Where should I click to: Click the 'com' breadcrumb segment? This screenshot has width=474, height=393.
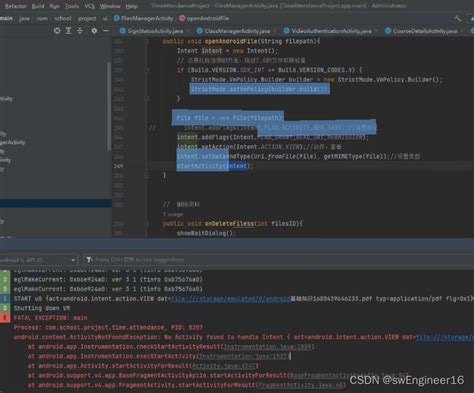tap(42, 18)
